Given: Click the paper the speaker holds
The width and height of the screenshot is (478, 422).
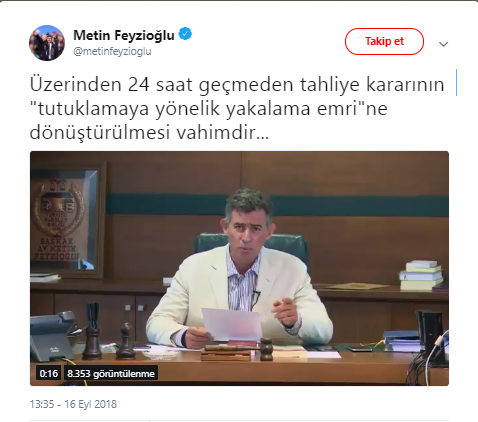Looking at the screenshot, I should coord(232,325).
